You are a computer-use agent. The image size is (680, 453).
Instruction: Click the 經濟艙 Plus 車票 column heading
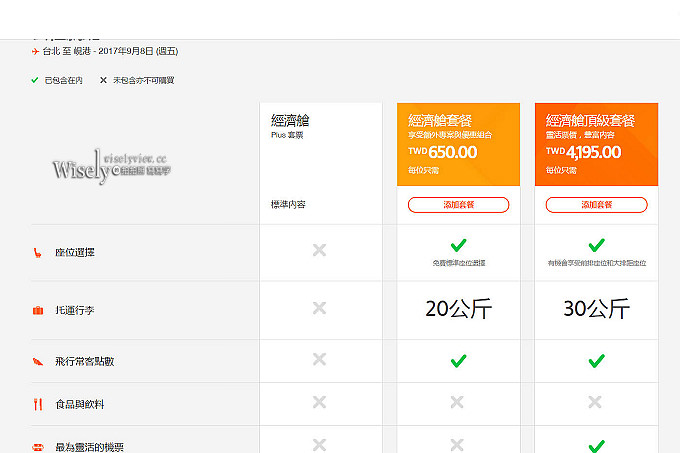[290, 126]
